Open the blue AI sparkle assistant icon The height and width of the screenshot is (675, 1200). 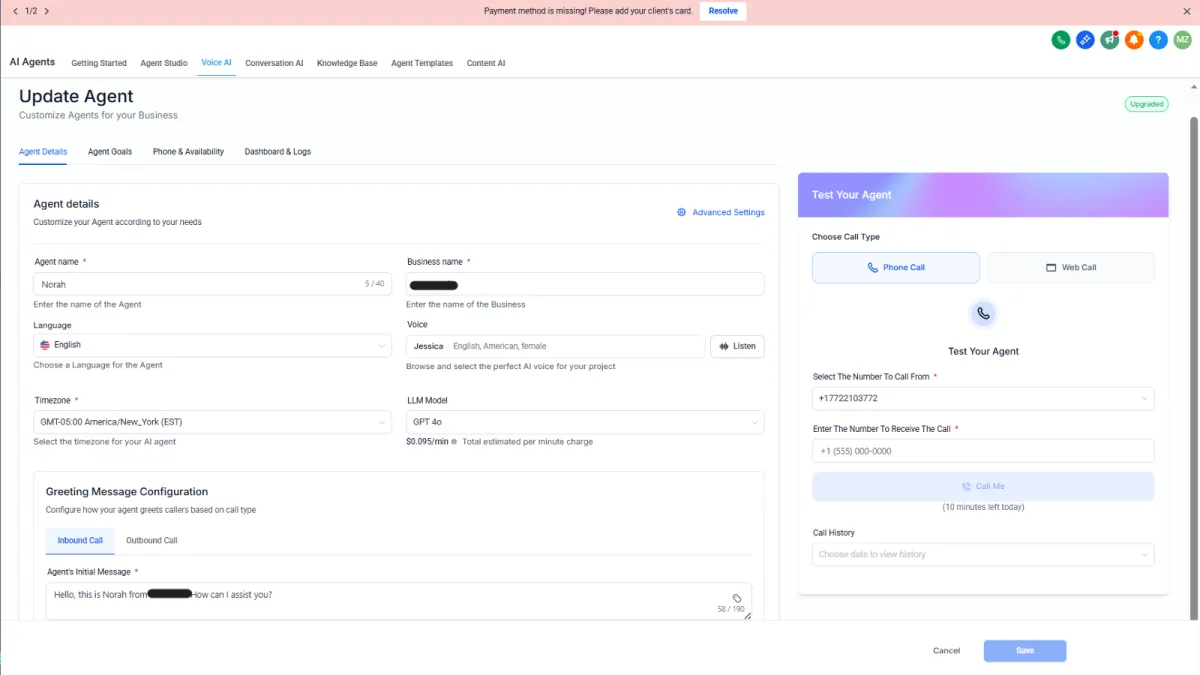tap(1085, 40)
